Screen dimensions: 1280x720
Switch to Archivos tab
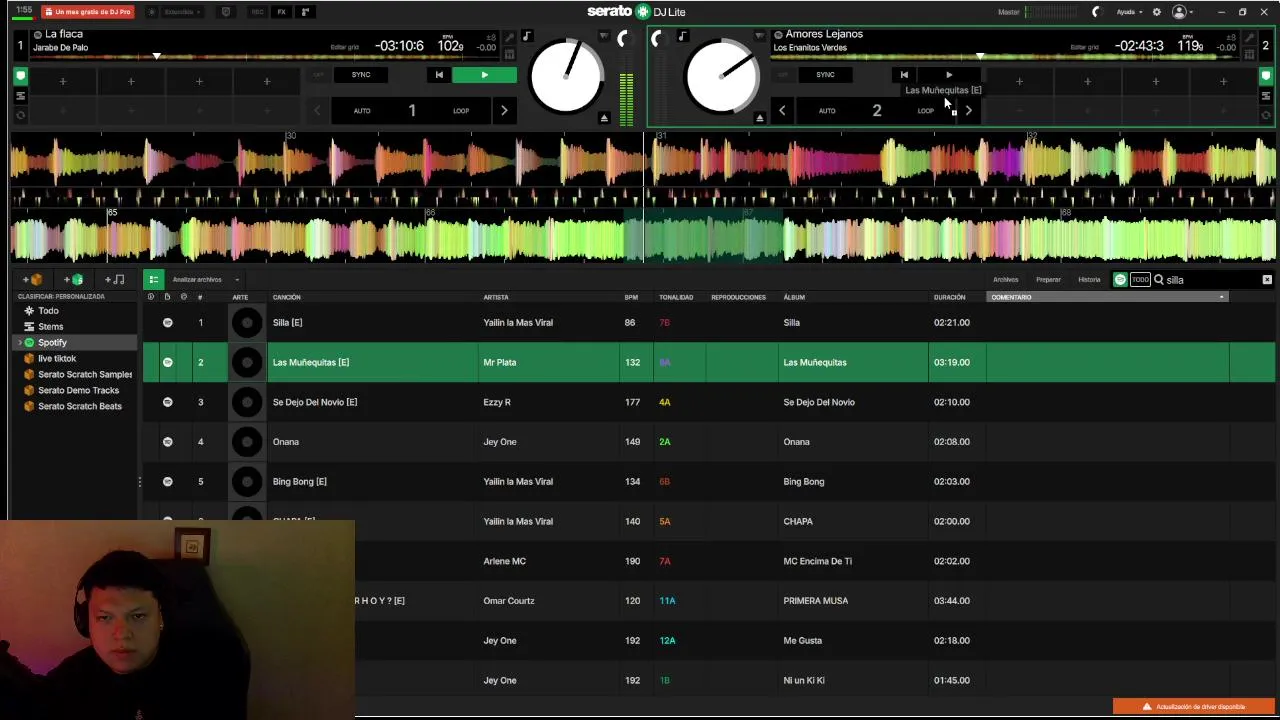tap(1005, 280)
